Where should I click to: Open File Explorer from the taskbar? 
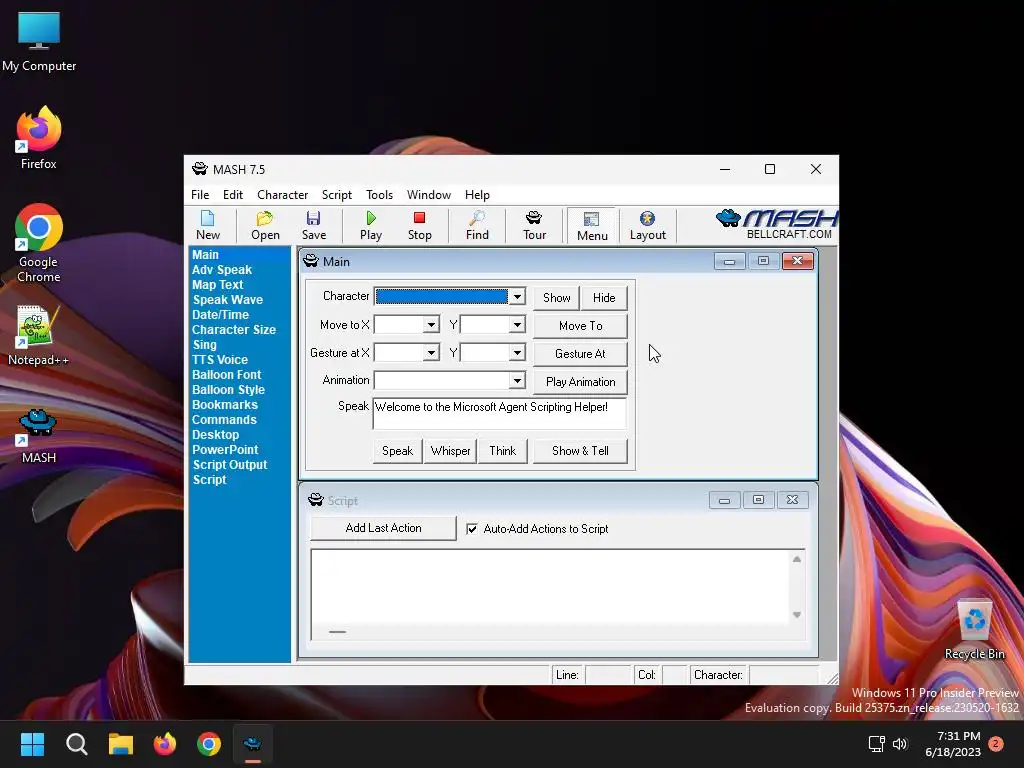(x=121, y=744)
